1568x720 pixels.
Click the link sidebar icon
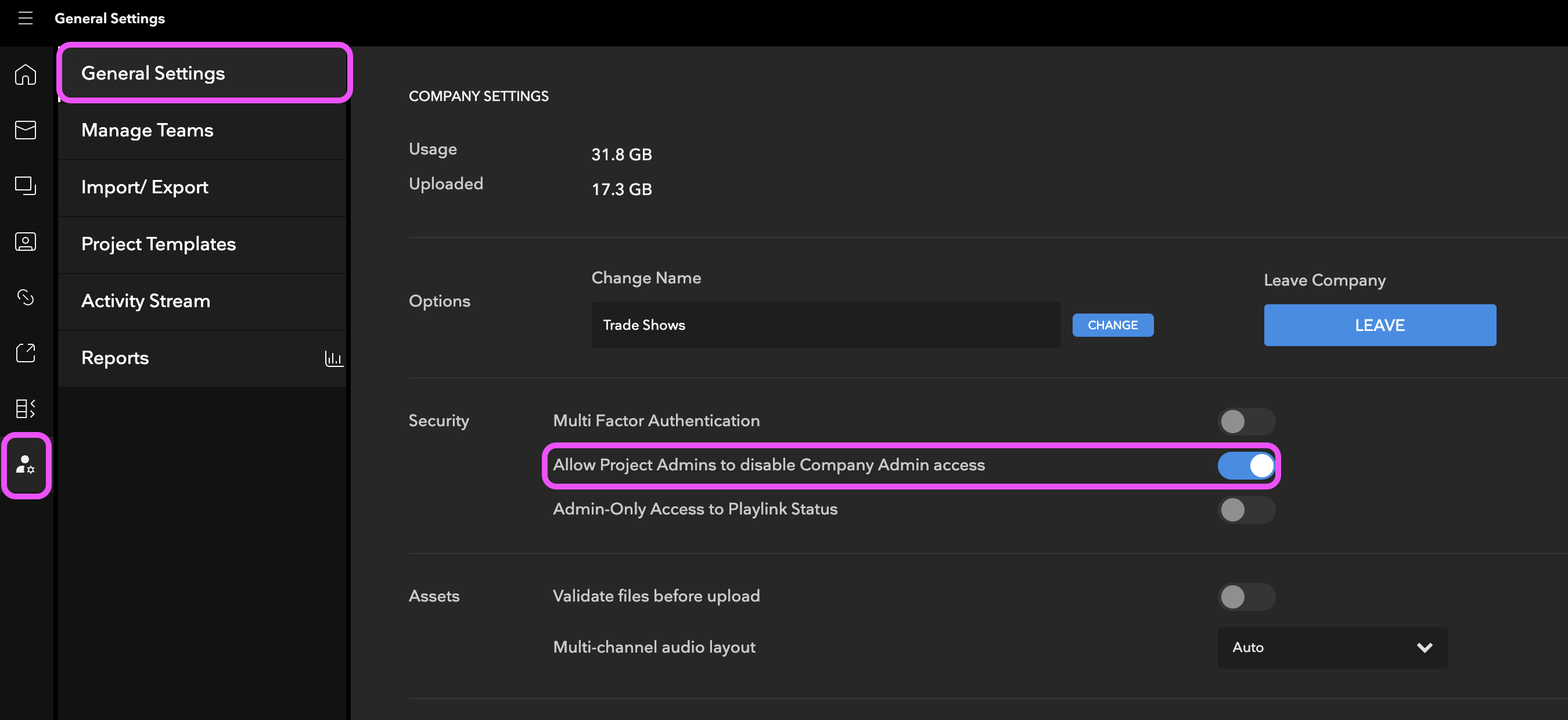(x=25, y=297)
